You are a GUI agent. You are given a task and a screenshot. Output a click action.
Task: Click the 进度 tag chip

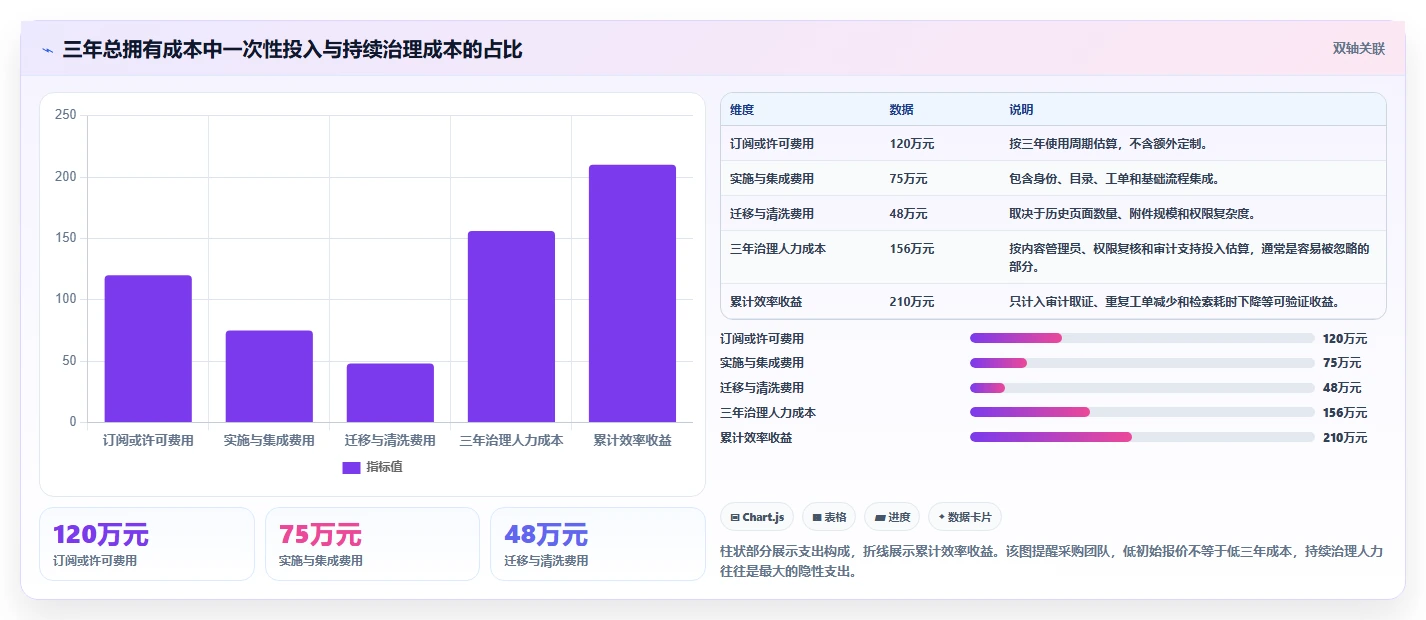(x=892, y=517)
